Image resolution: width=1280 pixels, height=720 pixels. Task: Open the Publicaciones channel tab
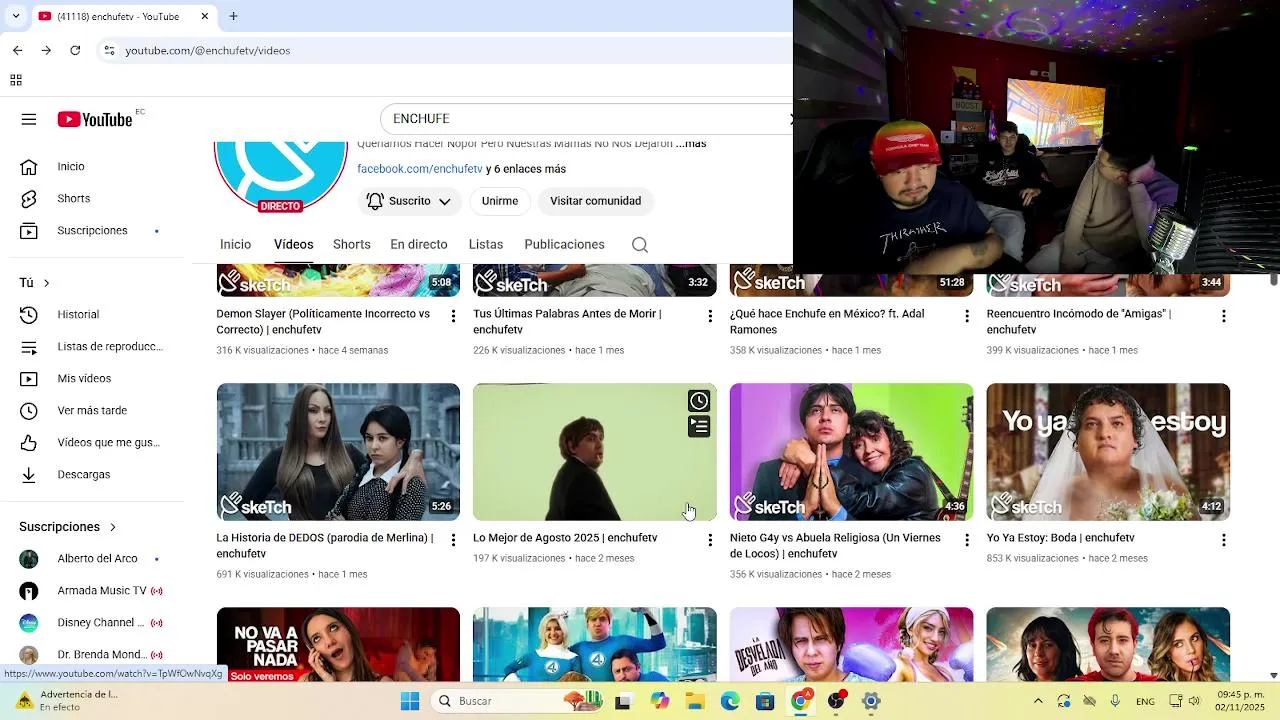565,245
